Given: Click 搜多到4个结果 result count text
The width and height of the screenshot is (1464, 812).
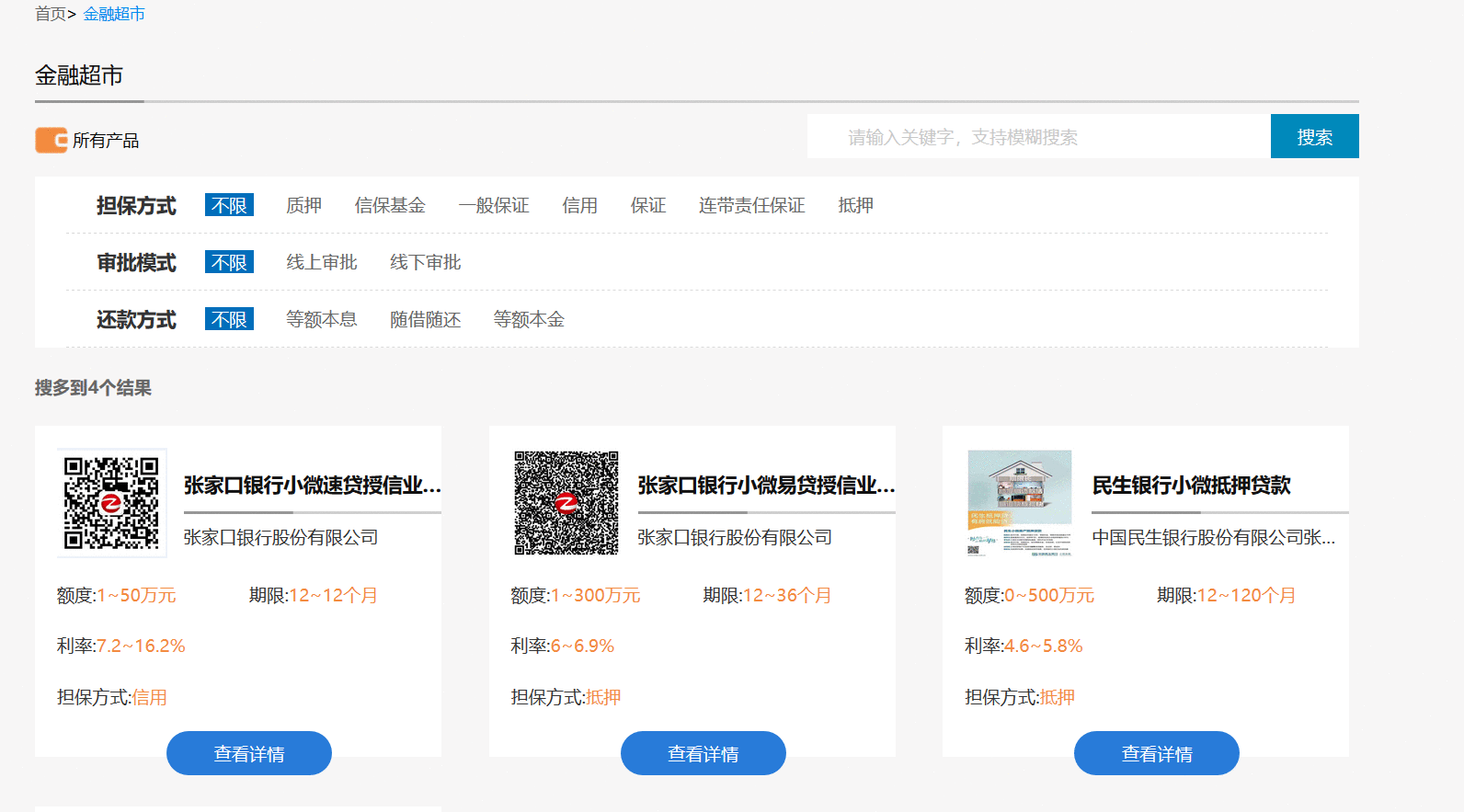Looking at the screenshot, I should click(93, 388).
